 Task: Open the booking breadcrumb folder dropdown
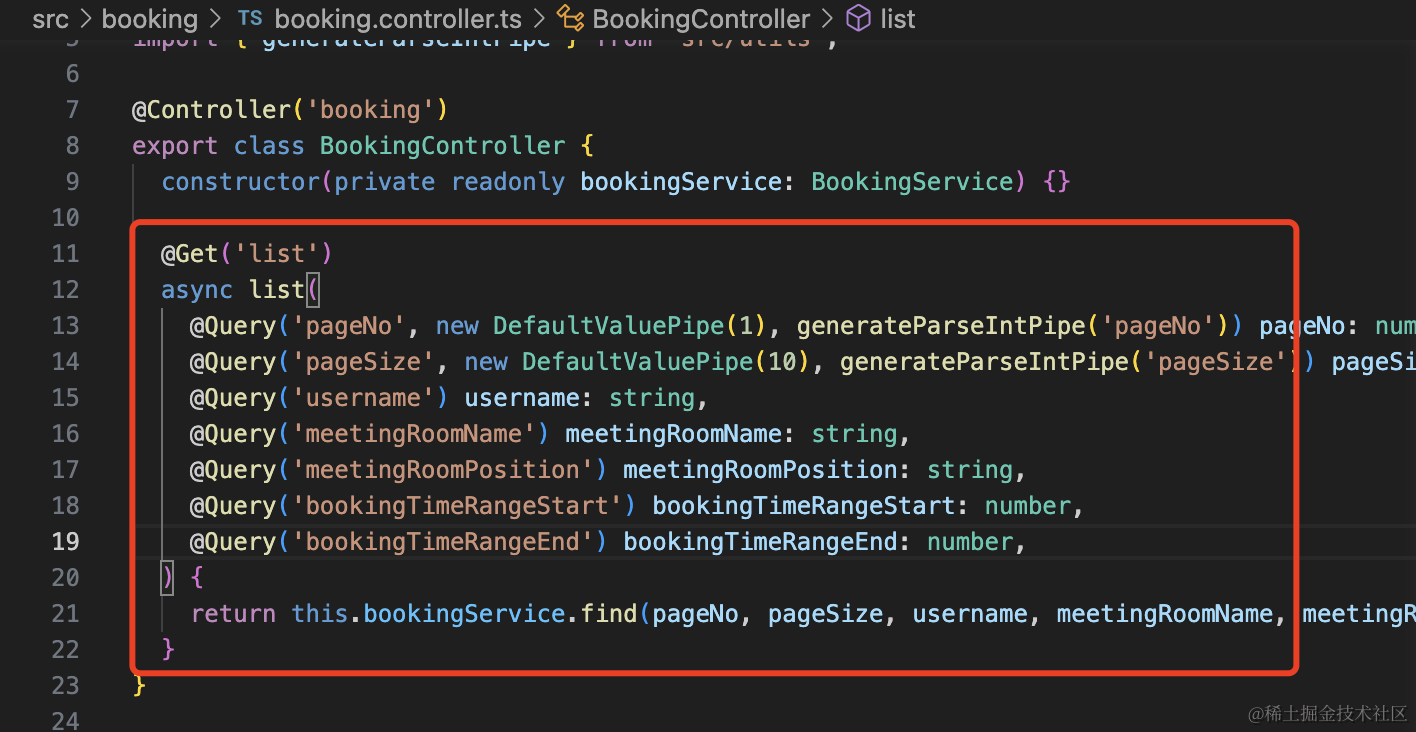150,19
